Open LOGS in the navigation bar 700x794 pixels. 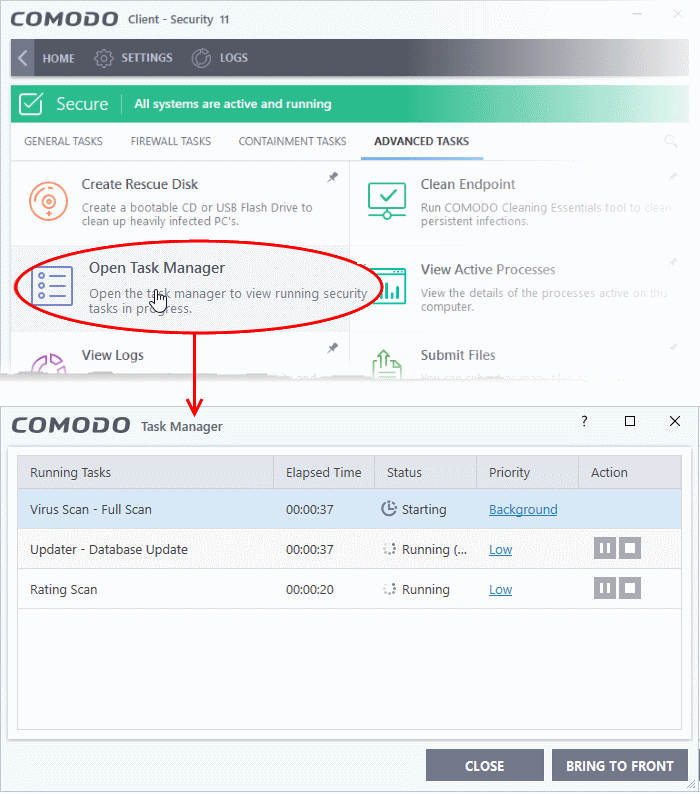[x=234, y=58]
